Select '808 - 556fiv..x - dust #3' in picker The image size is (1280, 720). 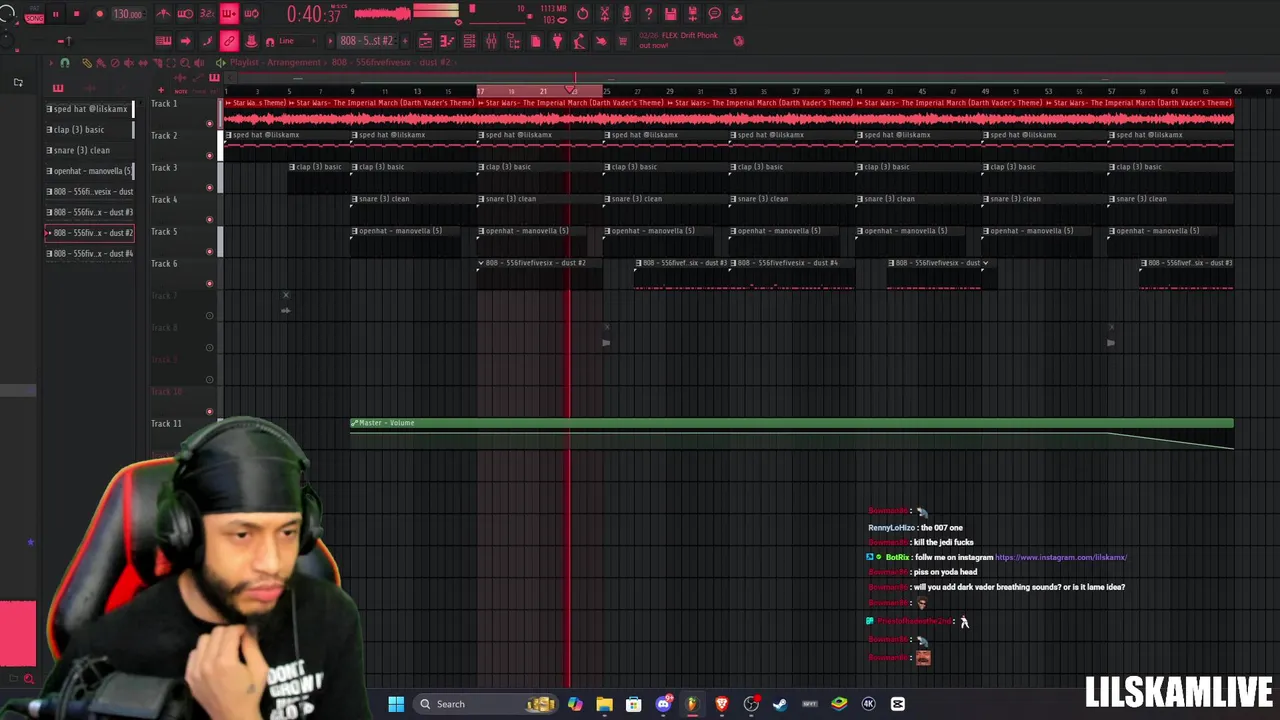tap(88, 212)
